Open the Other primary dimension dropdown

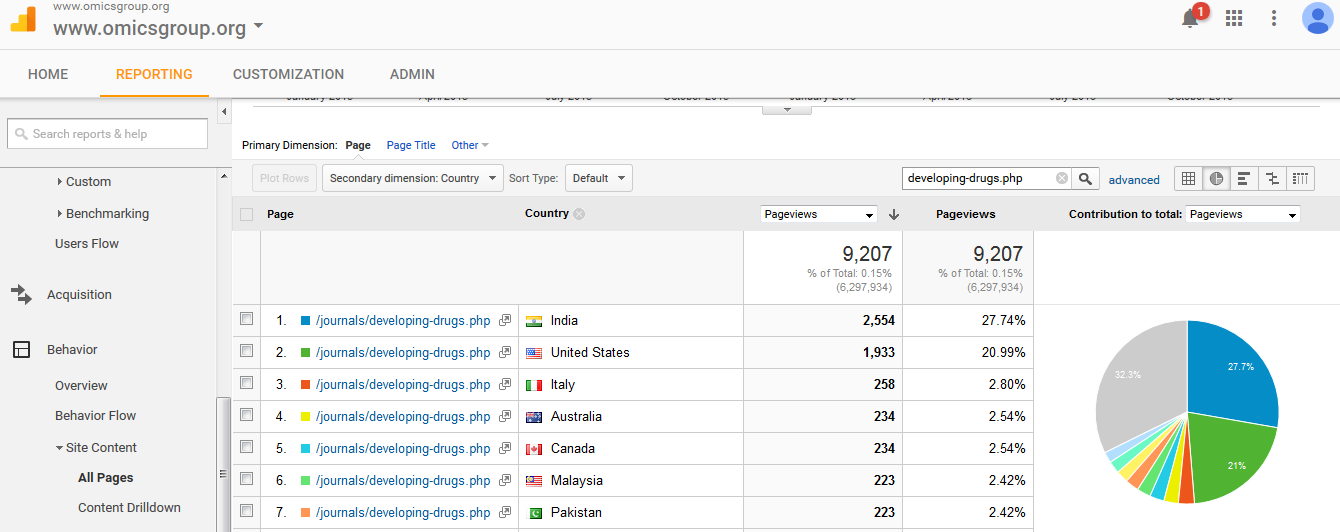point(470,145)
